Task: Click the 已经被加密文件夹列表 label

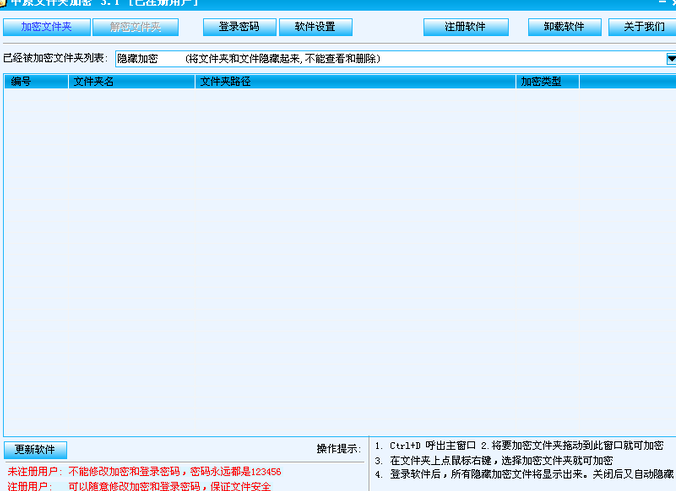Action: tap(56, 58)
